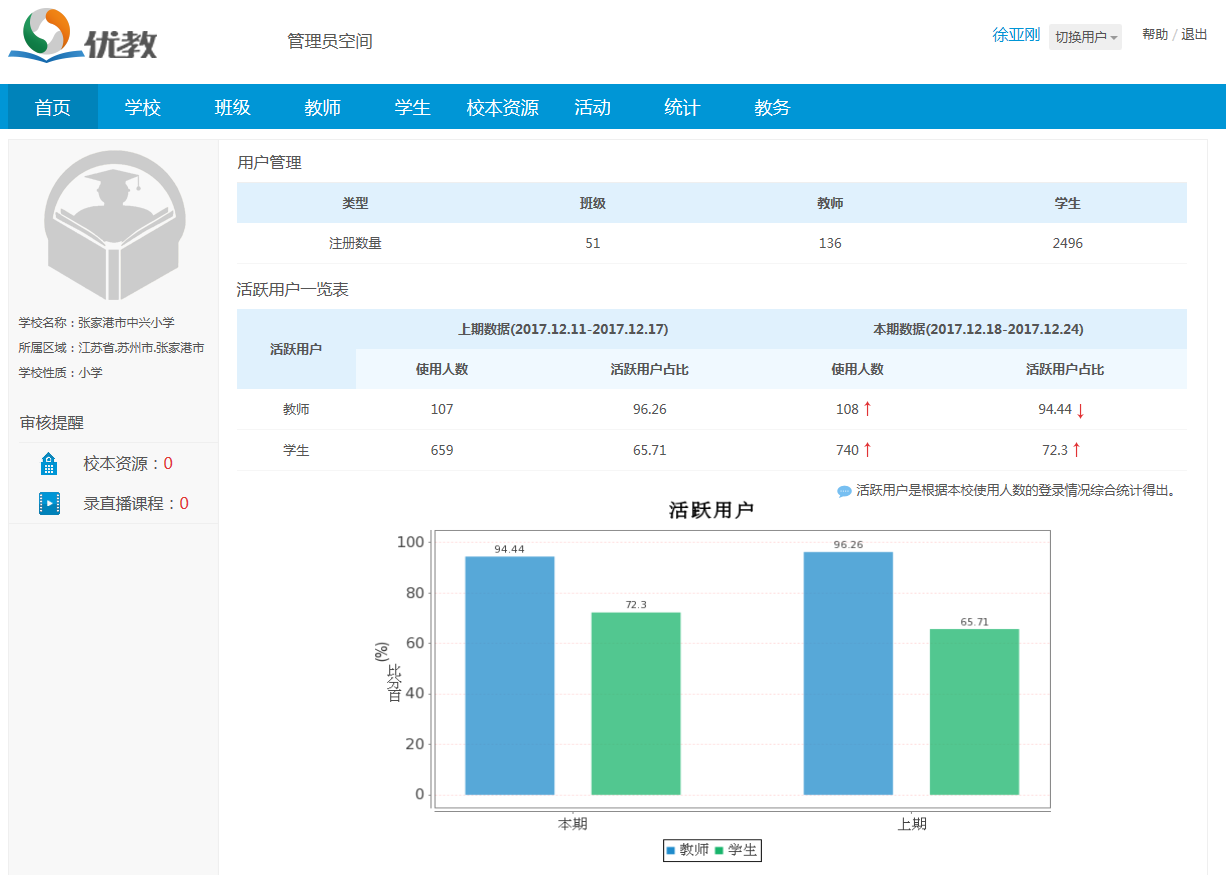
Task: Click the 校本资源 building icon in sidebar
Action: [49, 464]
